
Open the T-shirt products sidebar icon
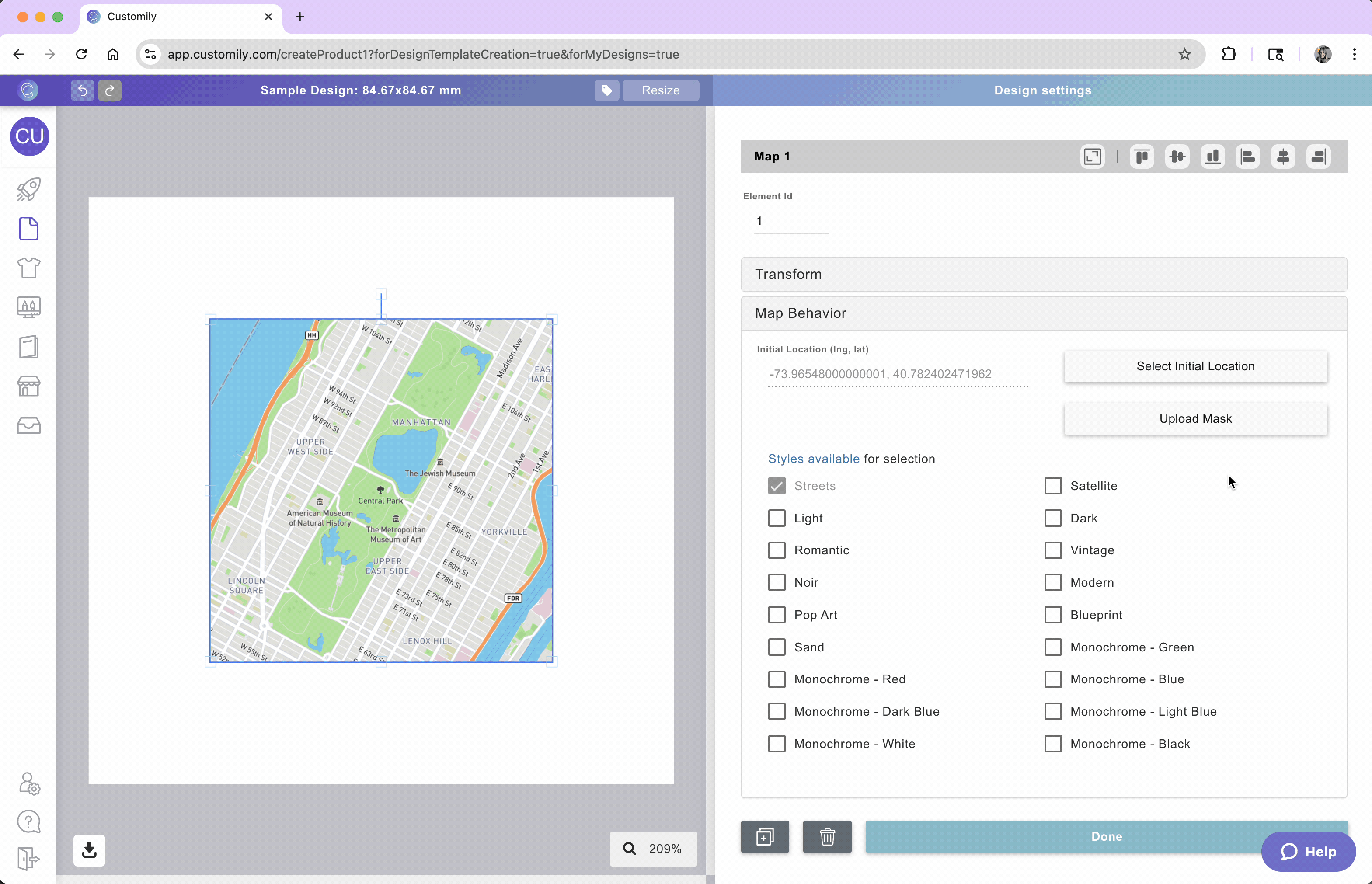point(28,268)
